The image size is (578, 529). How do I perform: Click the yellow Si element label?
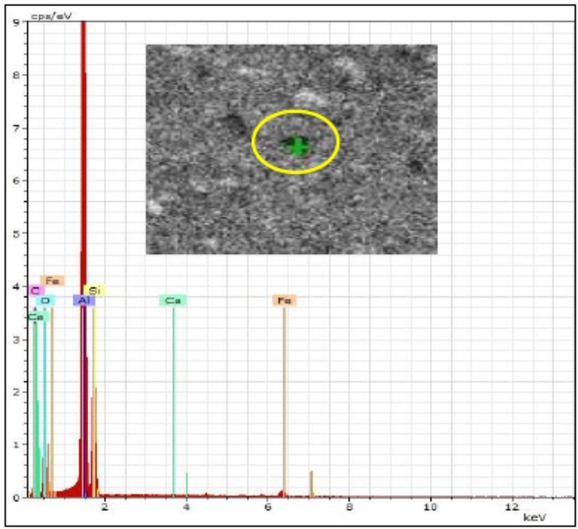pos(95,290)
